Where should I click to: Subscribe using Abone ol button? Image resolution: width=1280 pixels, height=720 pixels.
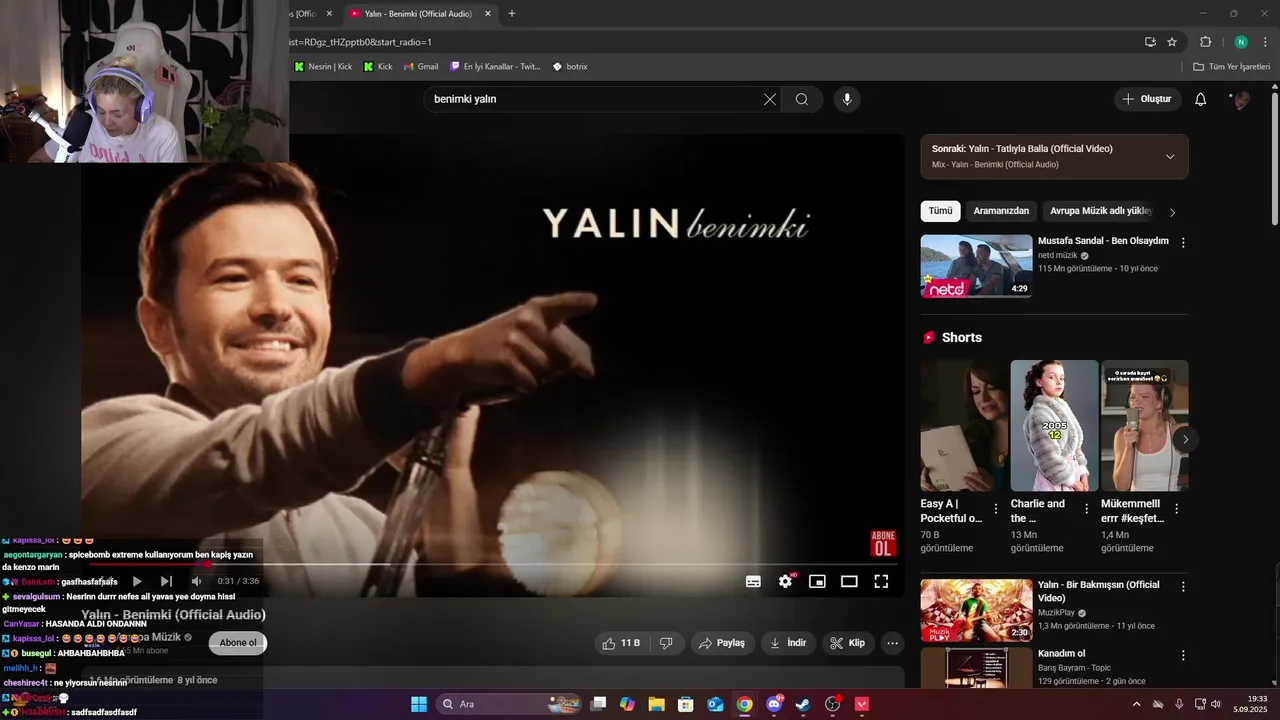click(238, 643)
